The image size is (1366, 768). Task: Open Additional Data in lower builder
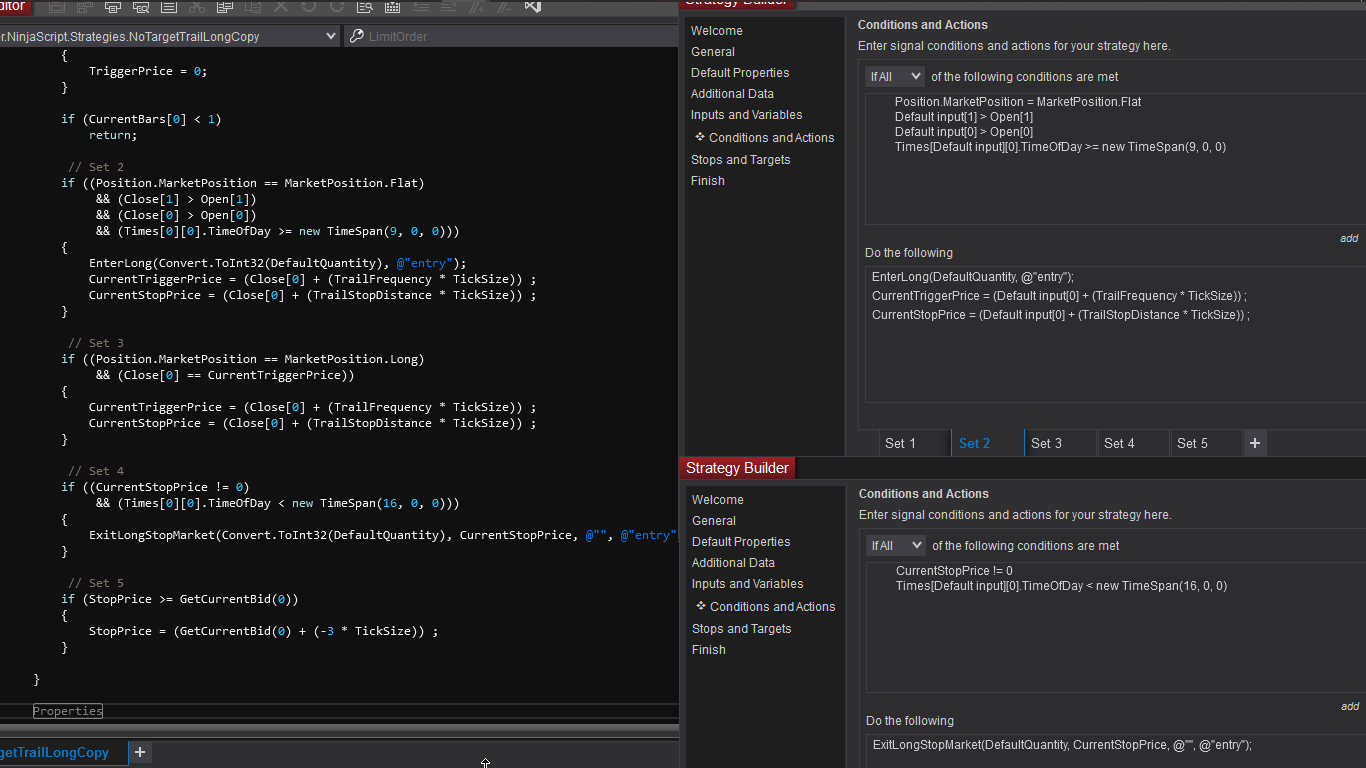tap(733, 563)
